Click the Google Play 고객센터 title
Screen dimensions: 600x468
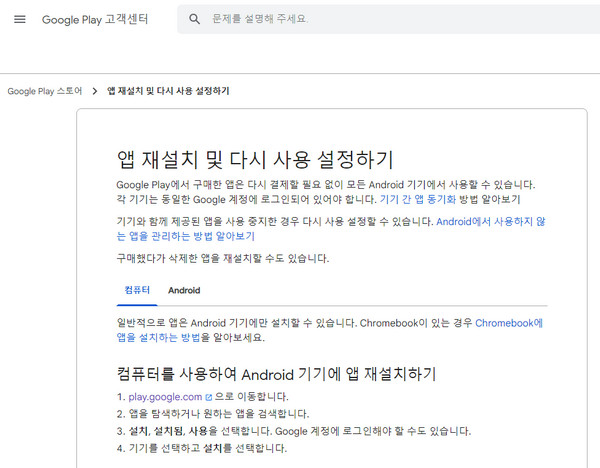95,20
